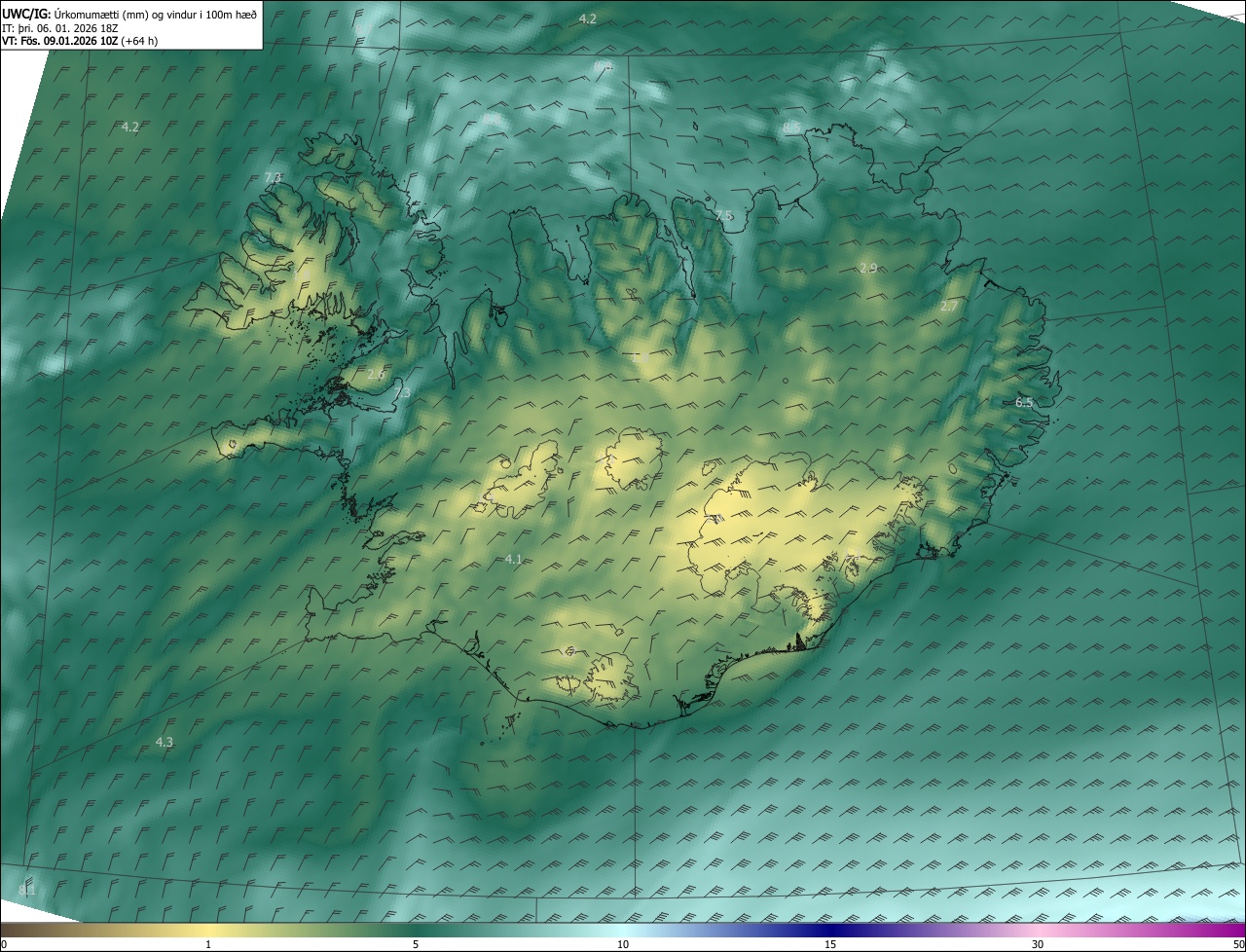Image resolution: width=1246 pixels, height=952 pixels.
Task: Click the 2.7 value in the east
Action: [x=949, y=307]
